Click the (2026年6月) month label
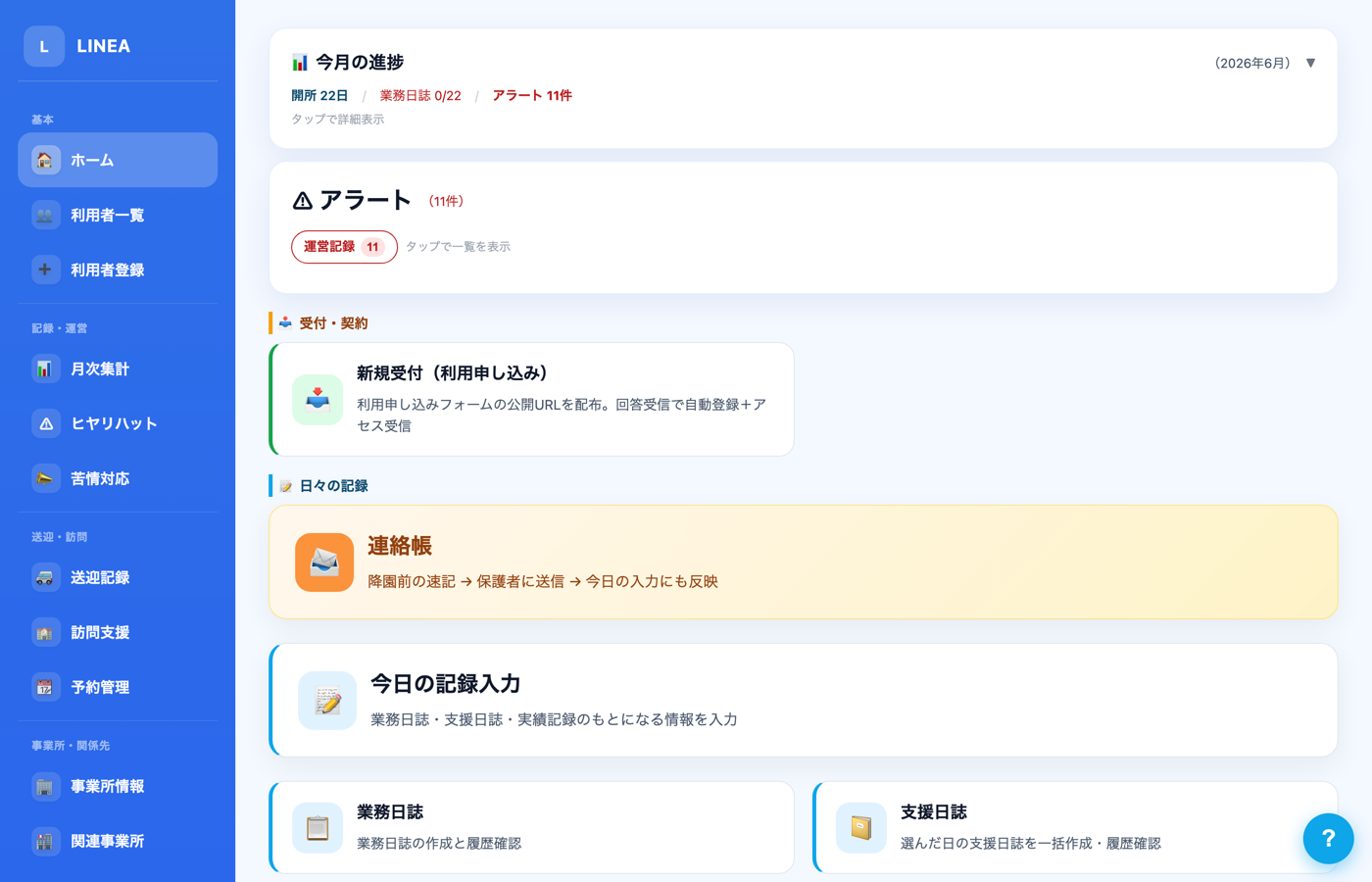 [1252, 63]
